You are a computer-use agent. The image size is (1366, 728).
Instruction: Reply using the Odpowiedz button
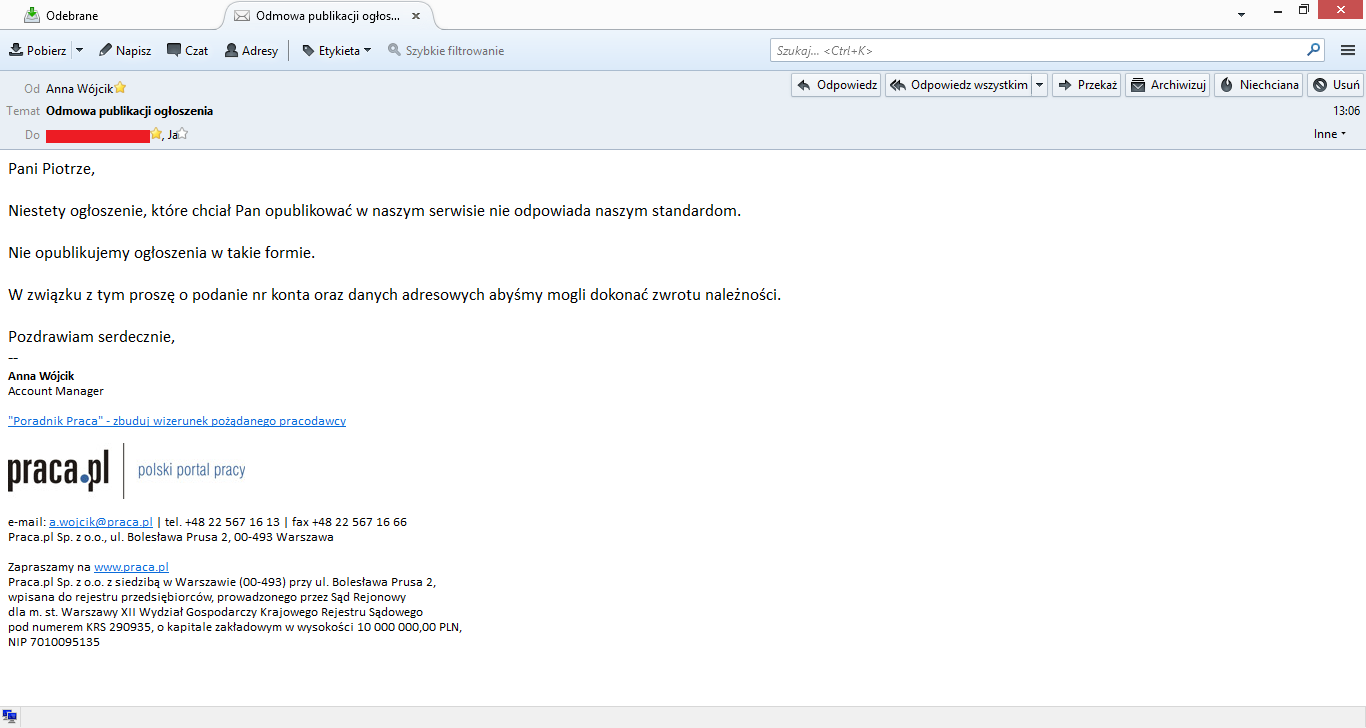[836, 85]
